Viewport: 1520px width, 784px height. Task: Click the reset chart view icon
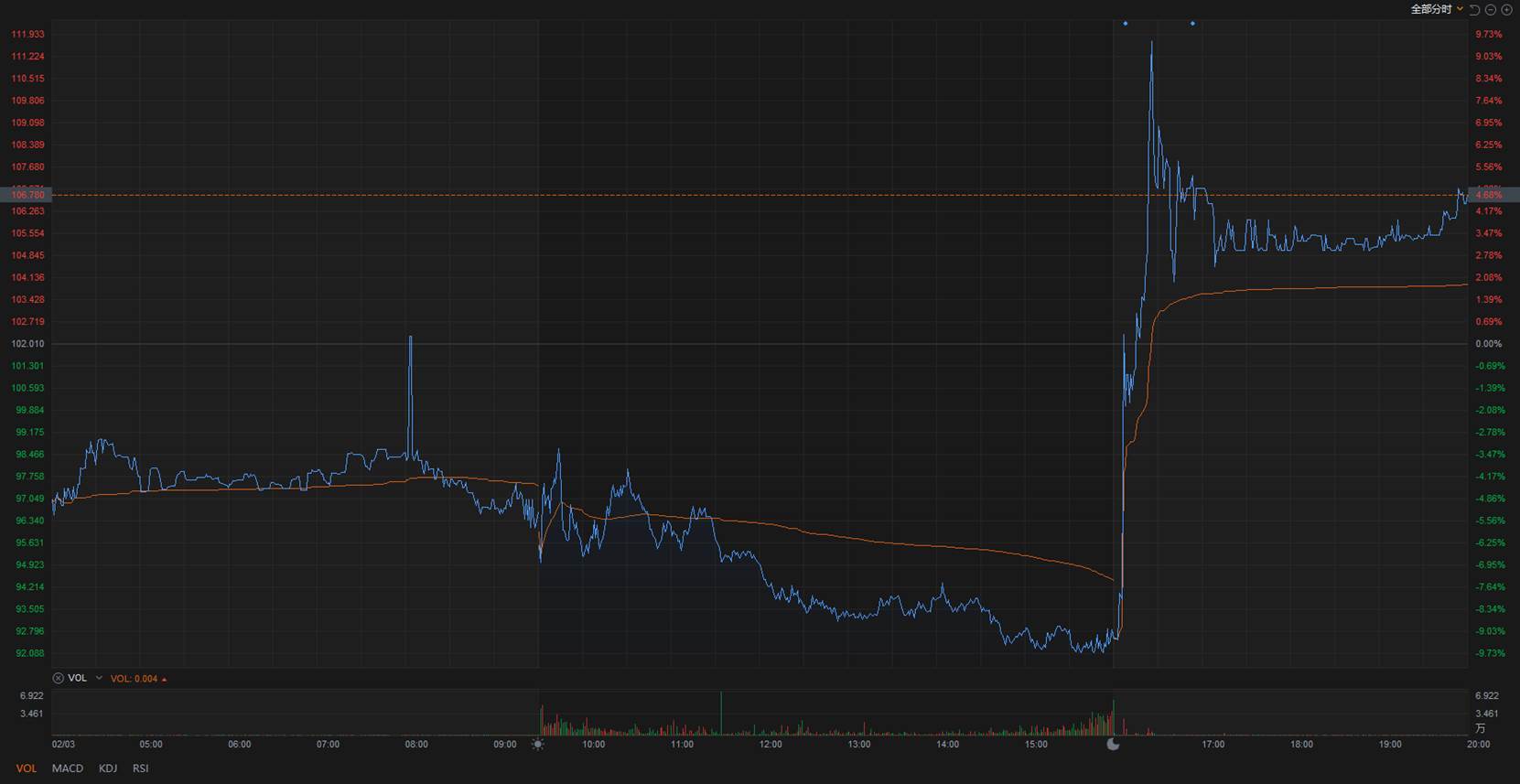[1474, 9]
